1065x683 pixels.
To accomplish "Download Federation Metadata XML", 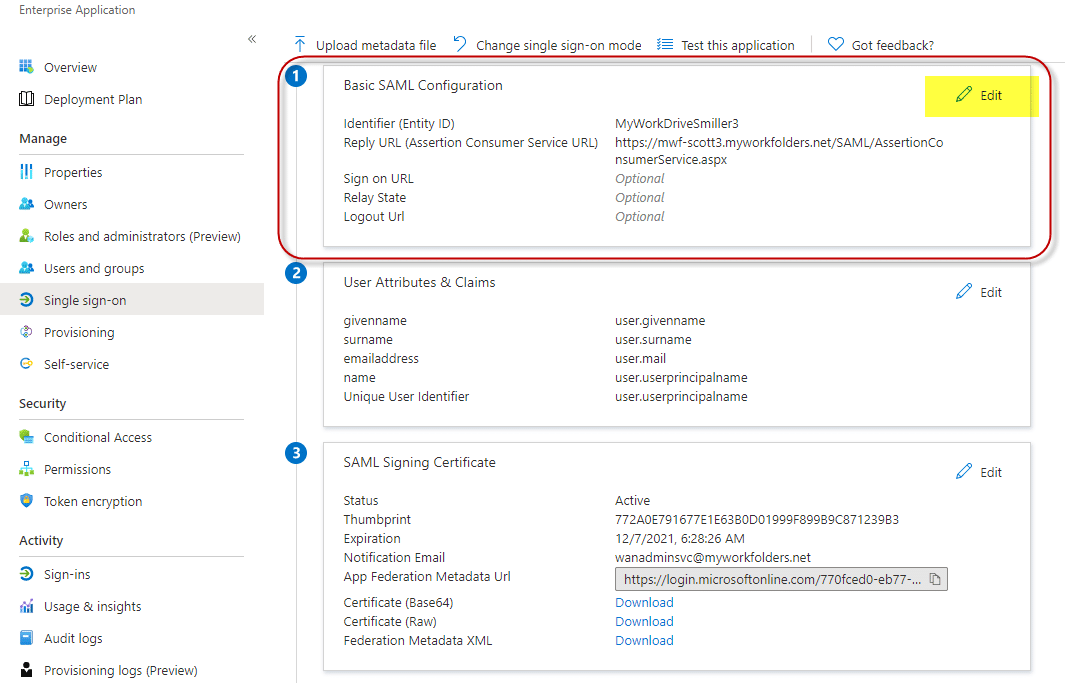I will (644, 640).
